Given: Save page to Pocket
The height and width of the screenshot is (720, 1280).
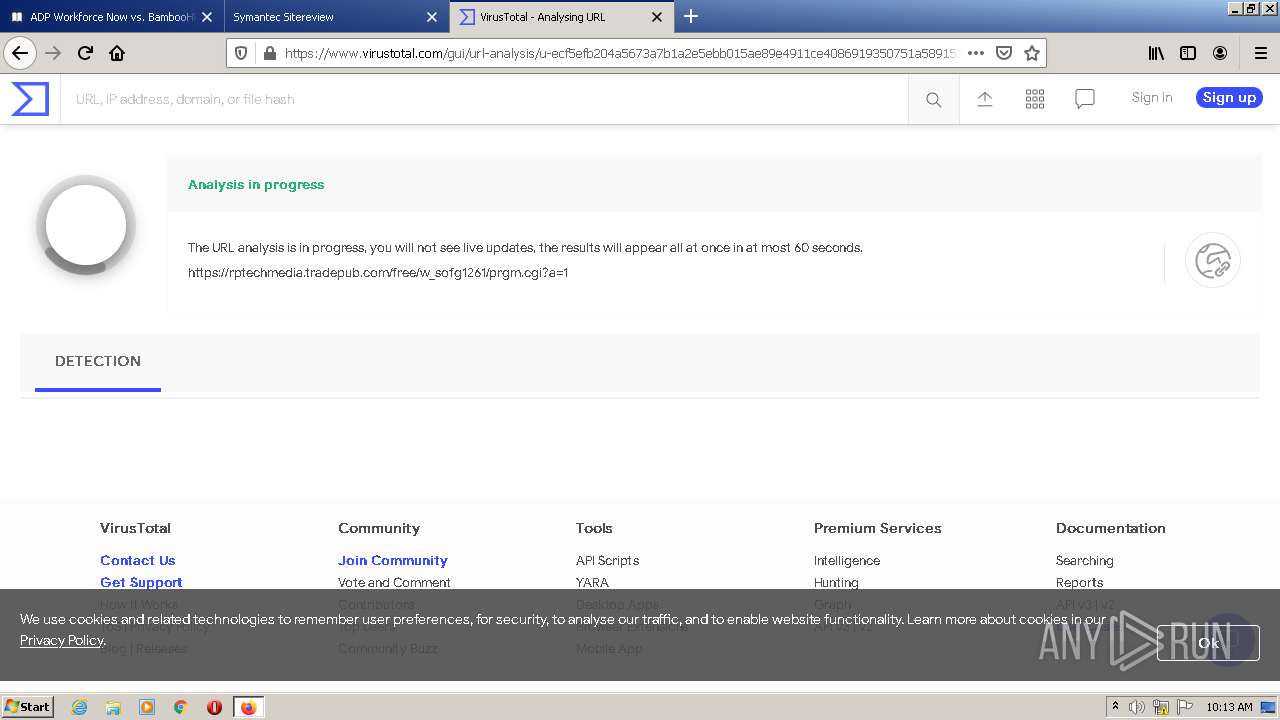Looking at the screenshot, I should click(x=1004, y=53).
